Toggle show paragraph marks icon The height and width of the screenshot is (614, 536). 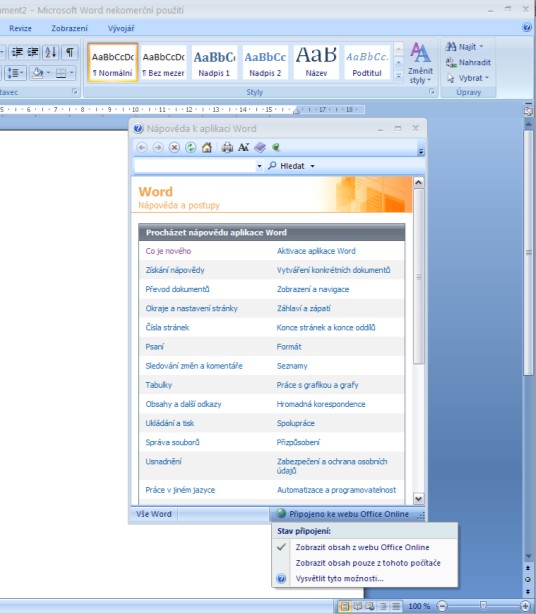point(70,52)
